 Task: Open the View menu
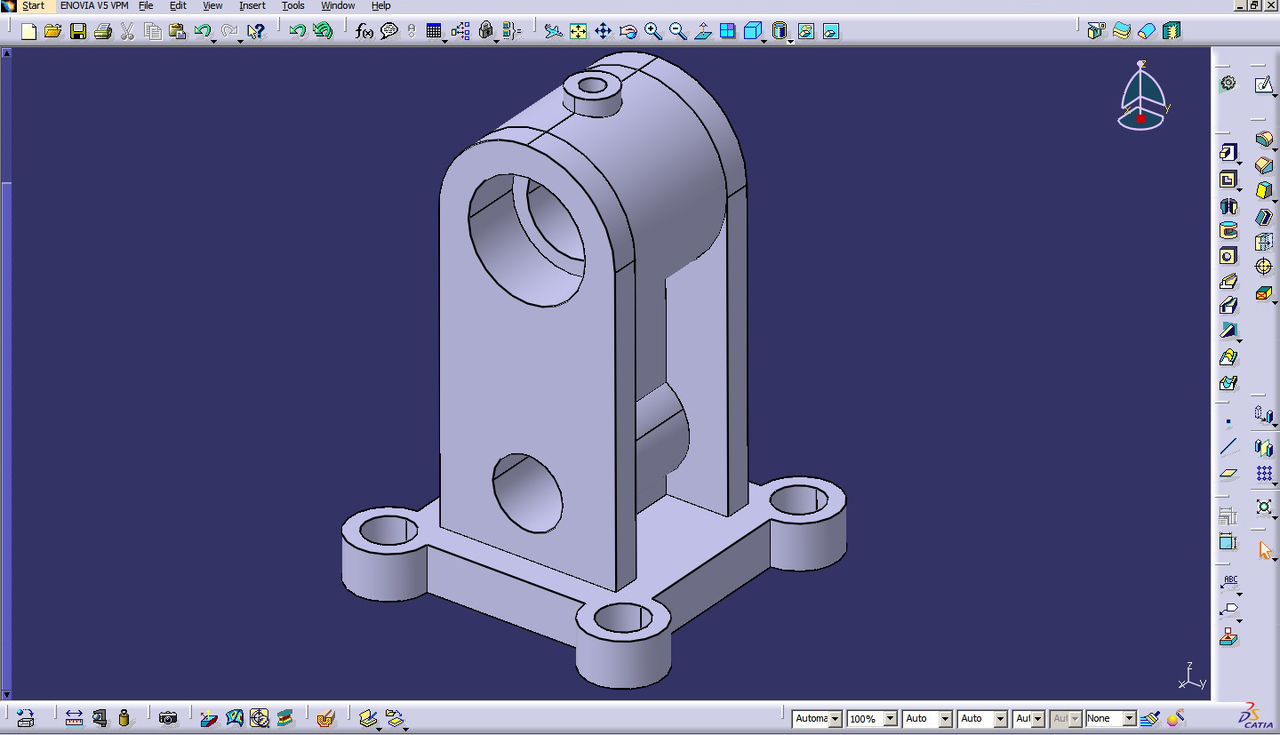point(213,6)
